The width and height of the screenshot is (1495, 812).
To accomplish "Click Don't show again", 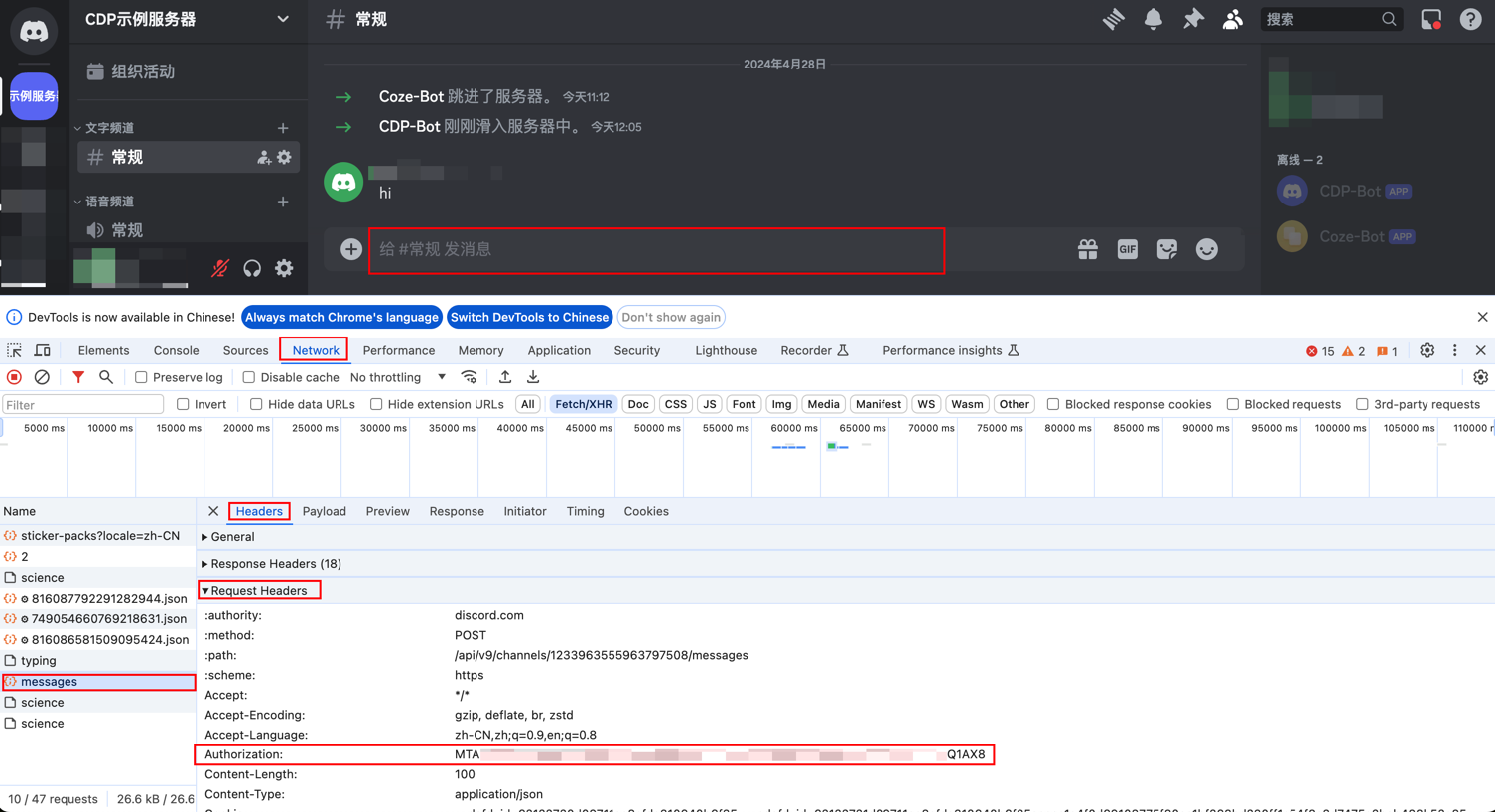I will (671, 317).
